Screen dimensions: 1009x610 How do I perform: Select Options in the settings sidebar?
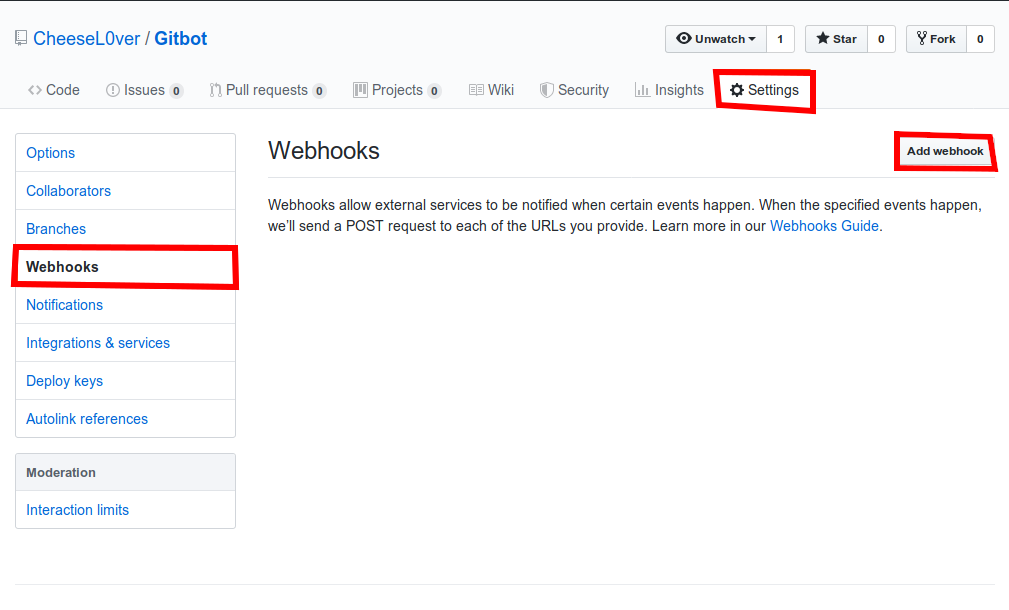pos(125,153)
